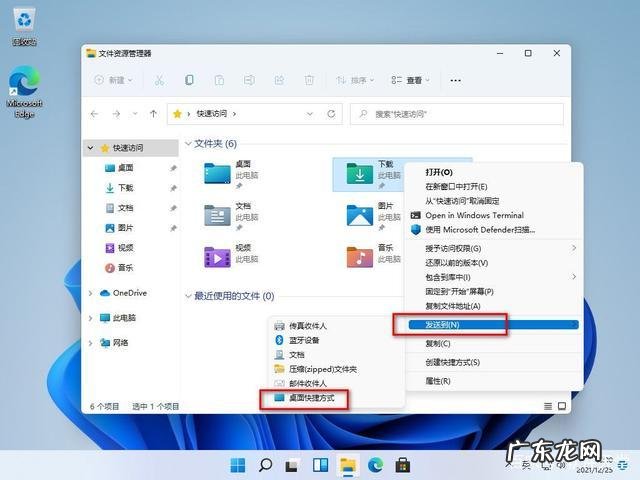This screenshot has width=640, height=480.
Task: Click the Paste clipboard icon in toolbar
Action: pyautogui.click(x=219, y=80)
